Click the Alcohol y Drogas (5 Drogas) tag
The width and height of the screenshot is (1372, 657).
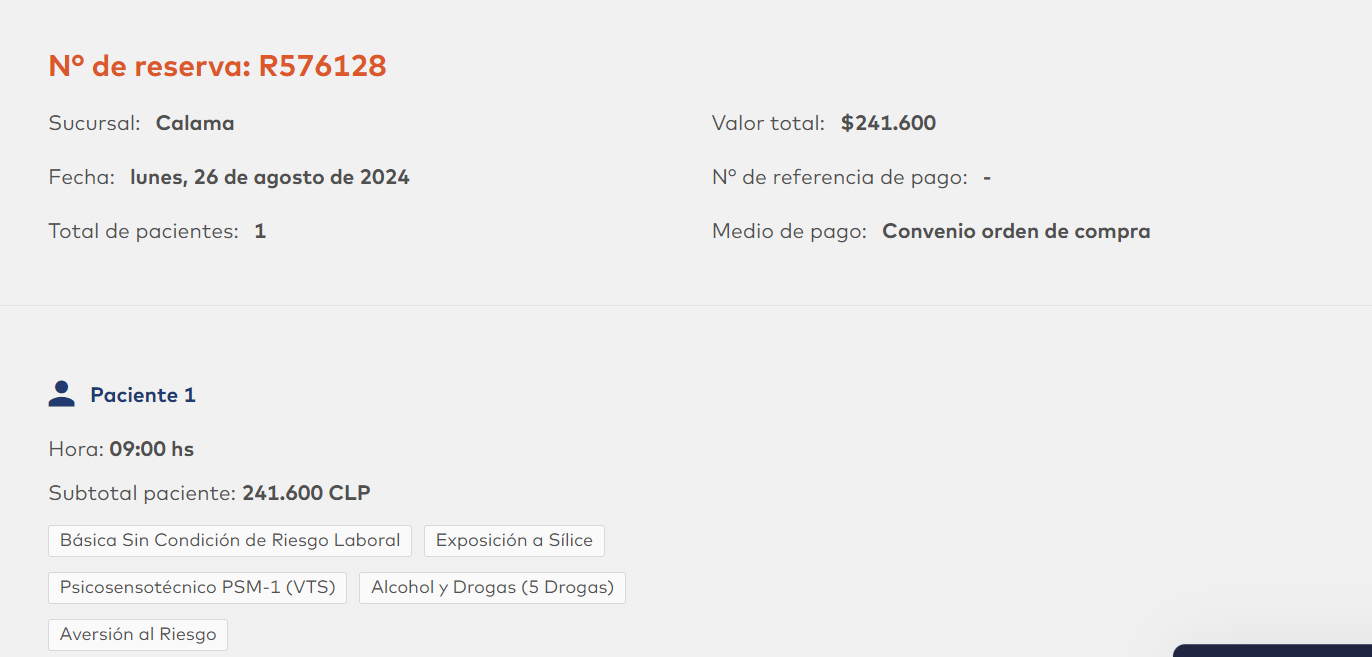click(x=492, y=588)
